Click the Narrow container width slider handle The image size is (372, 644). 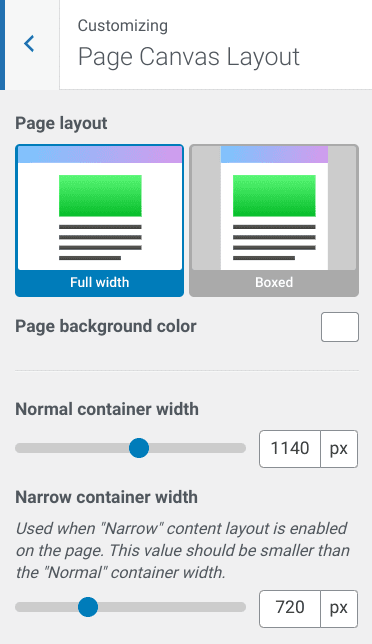point(88,607)
